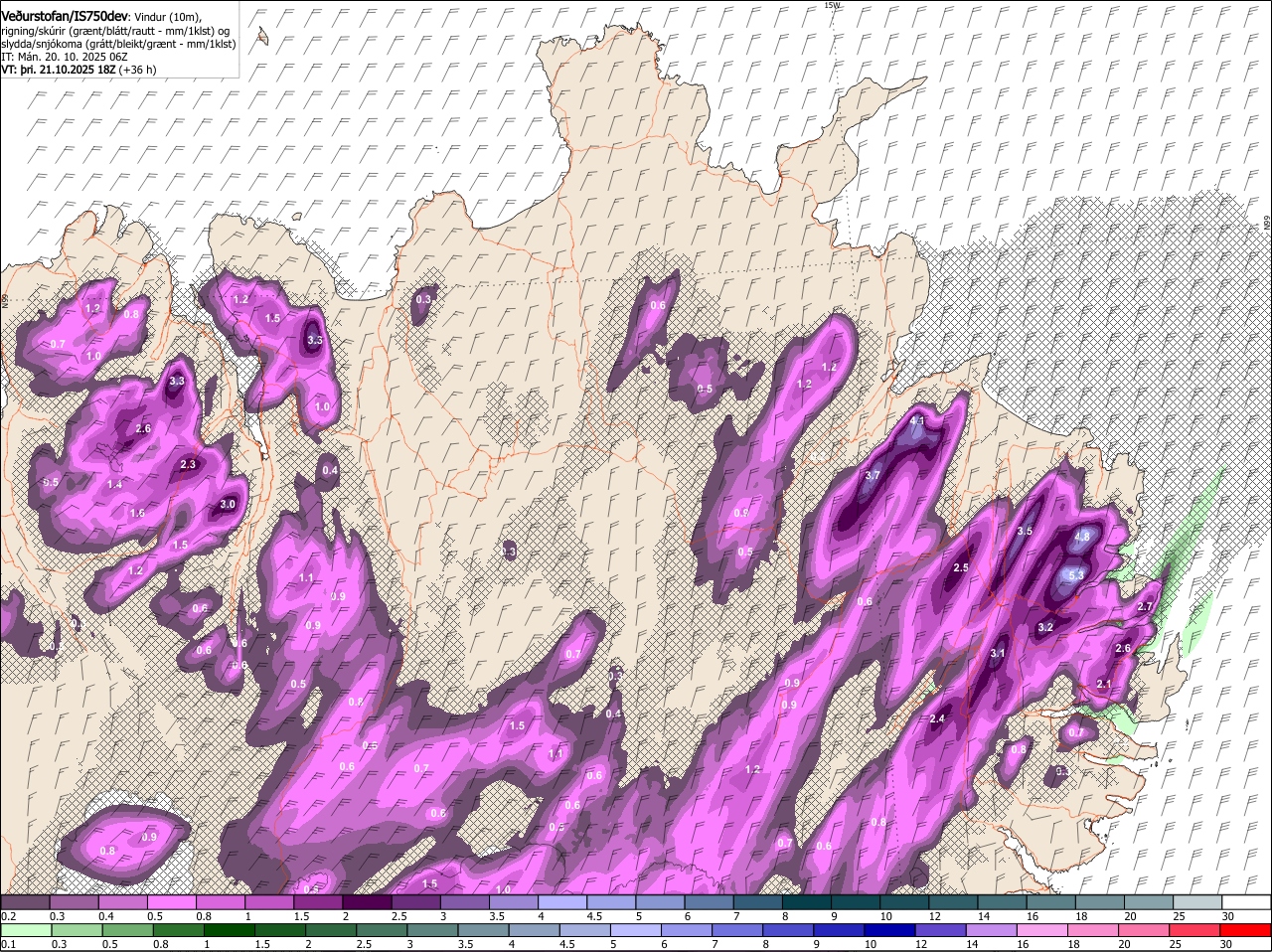Viewport: 1272px width, 952px height.
Task: Click the 1.4 precipitation value on the map
Action: coord(114,485)
